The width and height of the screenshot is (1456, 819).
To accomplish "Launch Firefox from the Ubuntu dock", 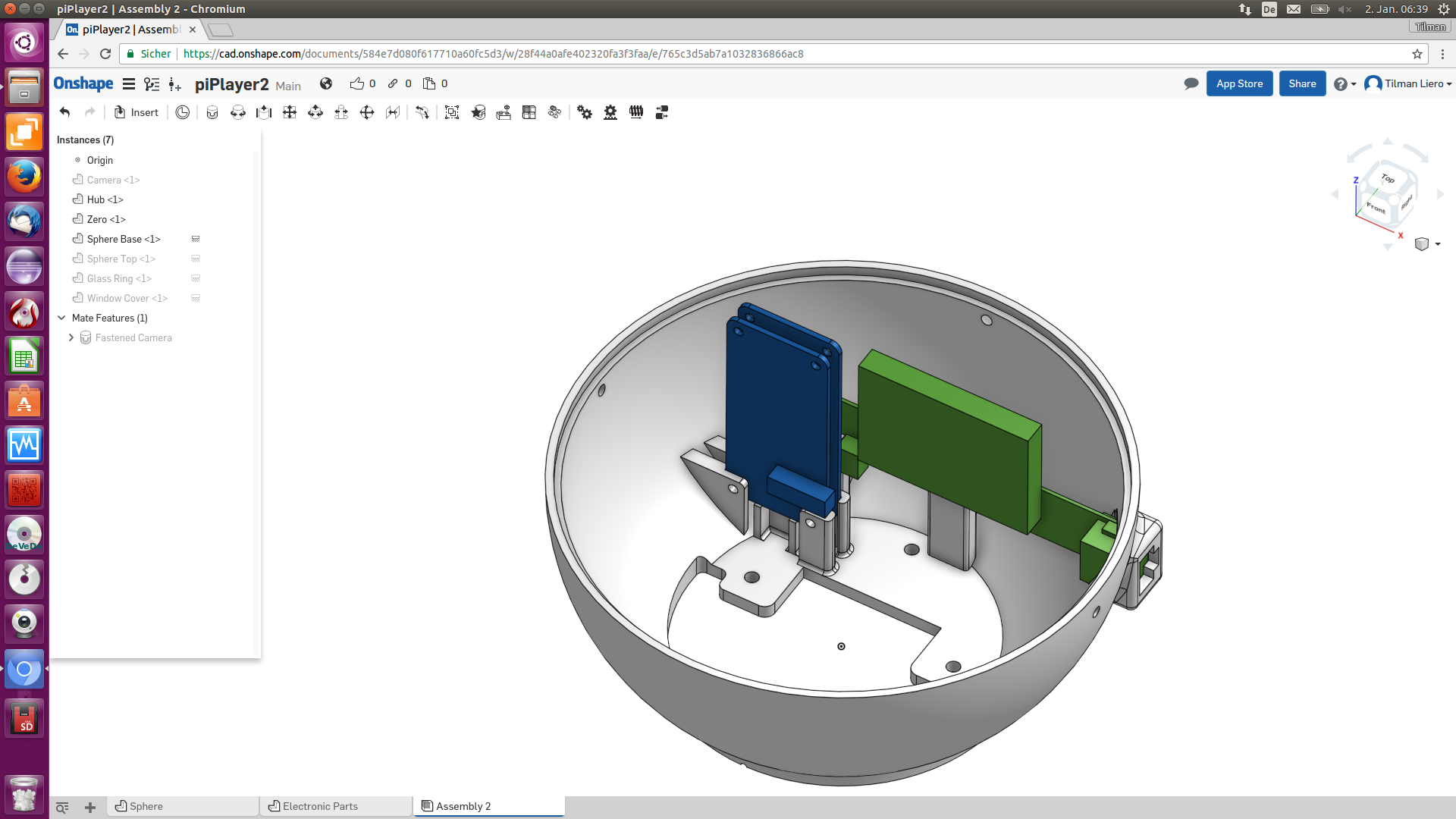I will pos(24,177).
